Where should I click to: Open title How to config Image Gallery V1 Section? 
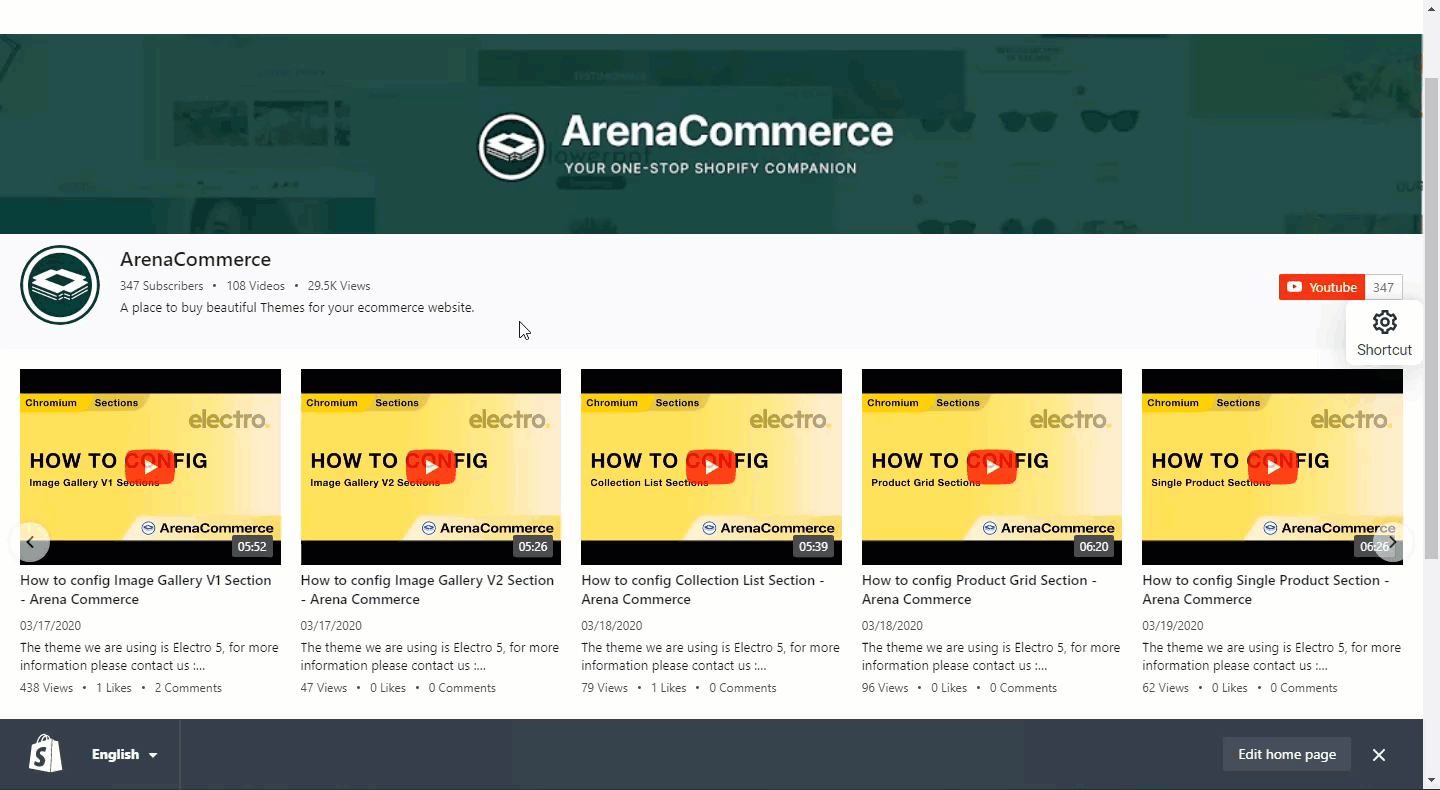coord(146,590)
